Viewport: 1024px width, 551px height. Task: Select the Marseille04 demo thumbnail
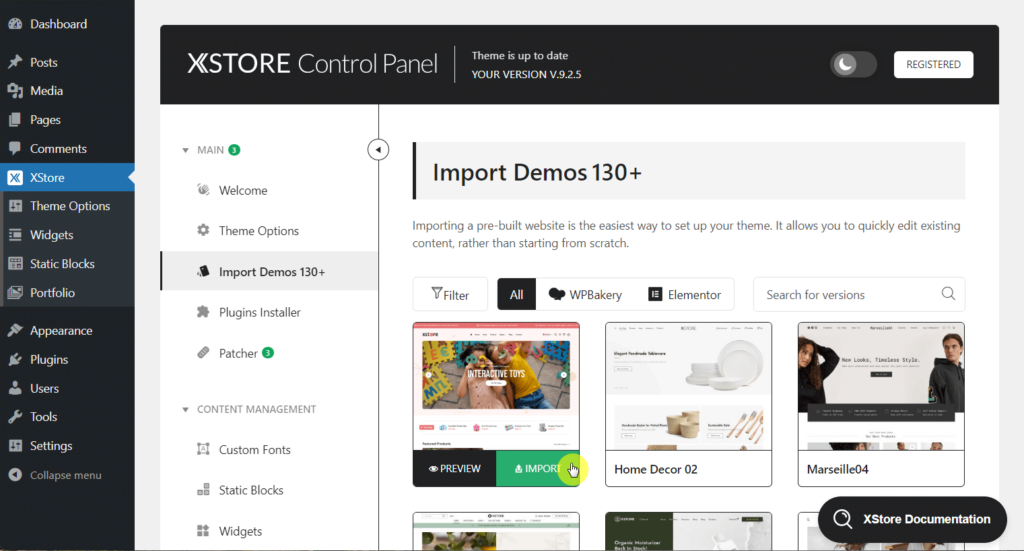click(881, 386)
